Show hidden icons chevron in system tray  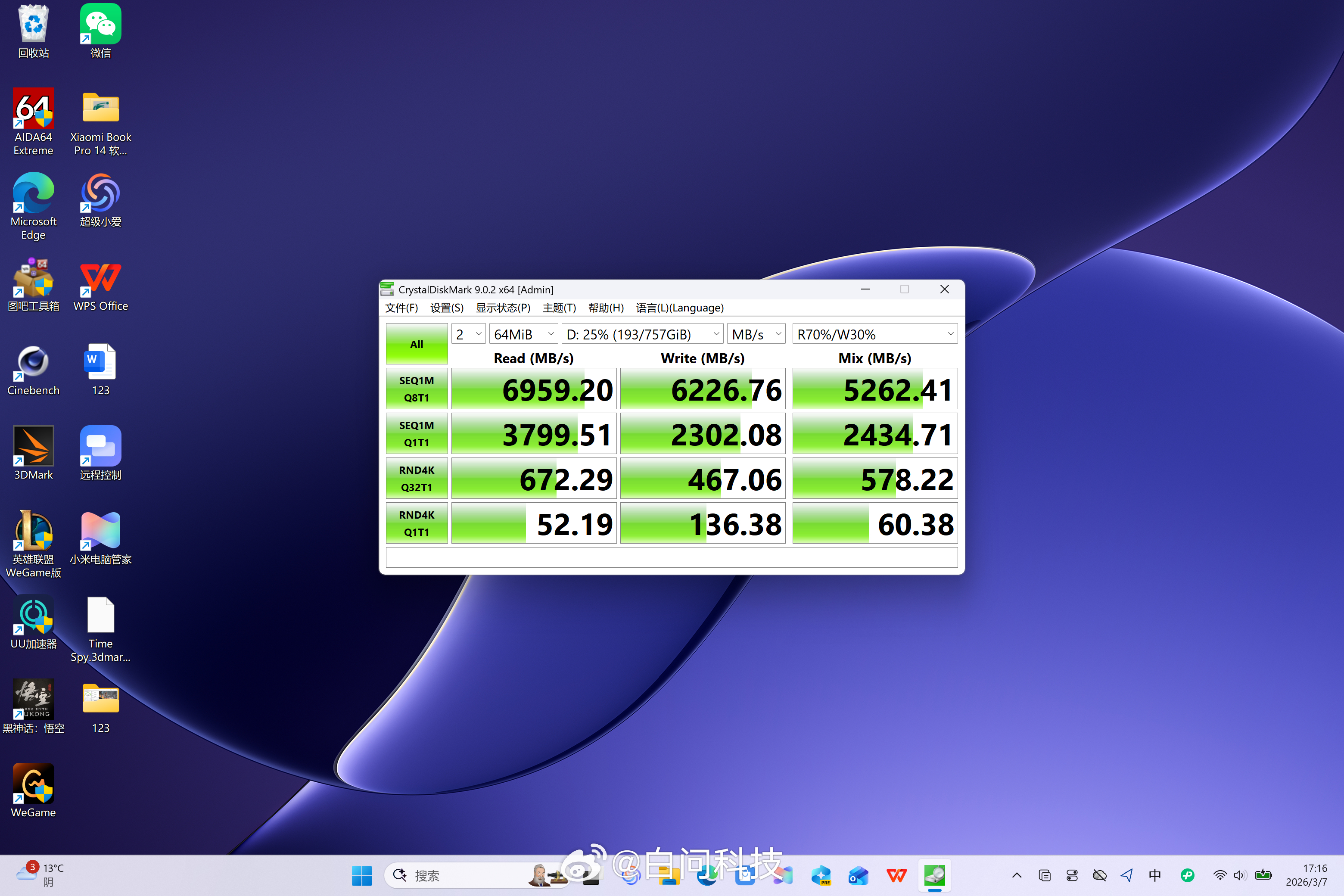[1017, 875]
